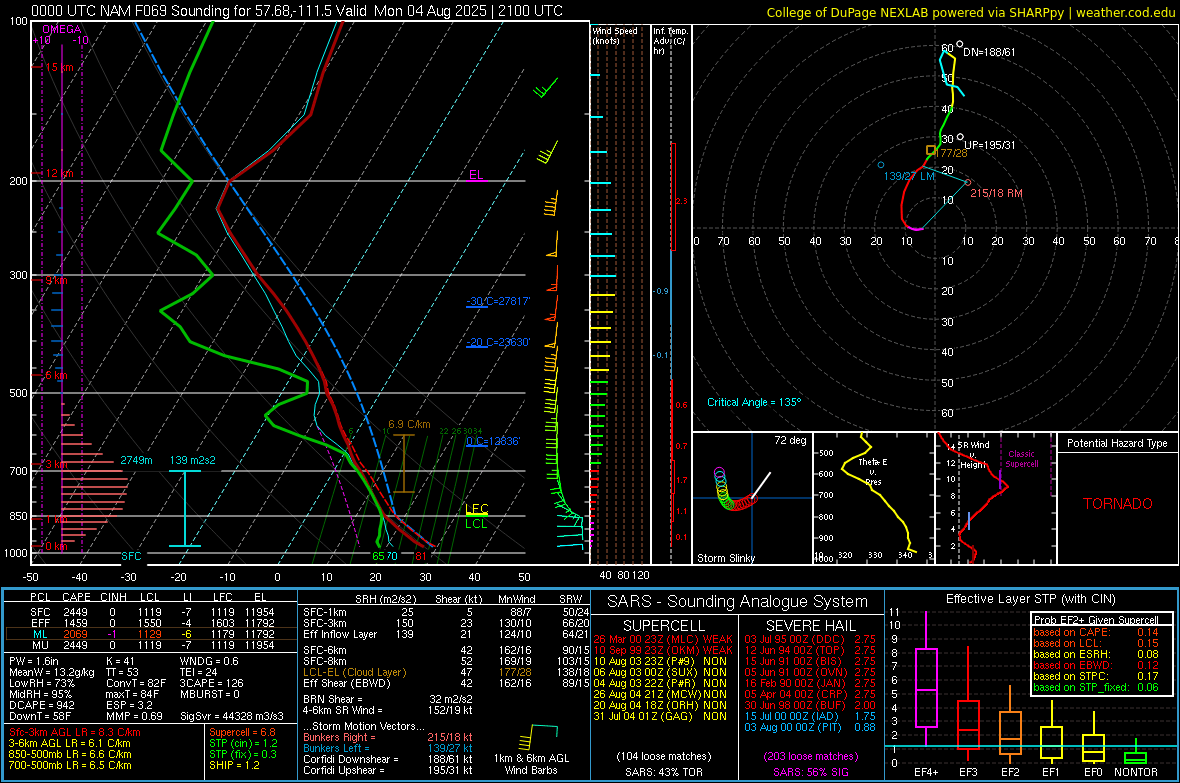
Task: Click the magenta EL level label
Action: 476,175
